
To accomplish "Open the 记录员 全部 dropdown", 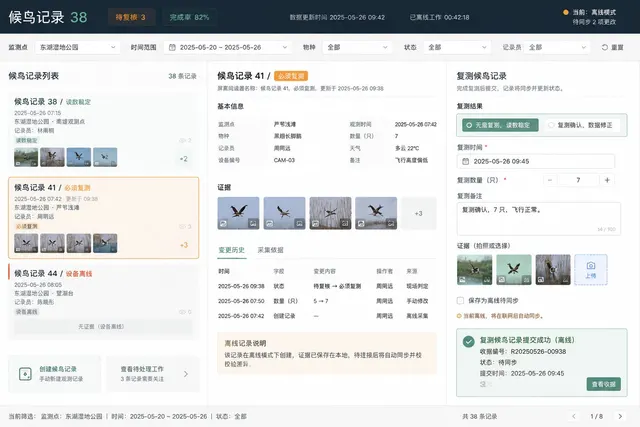I will pyautogui.click(x=556, y=47).
